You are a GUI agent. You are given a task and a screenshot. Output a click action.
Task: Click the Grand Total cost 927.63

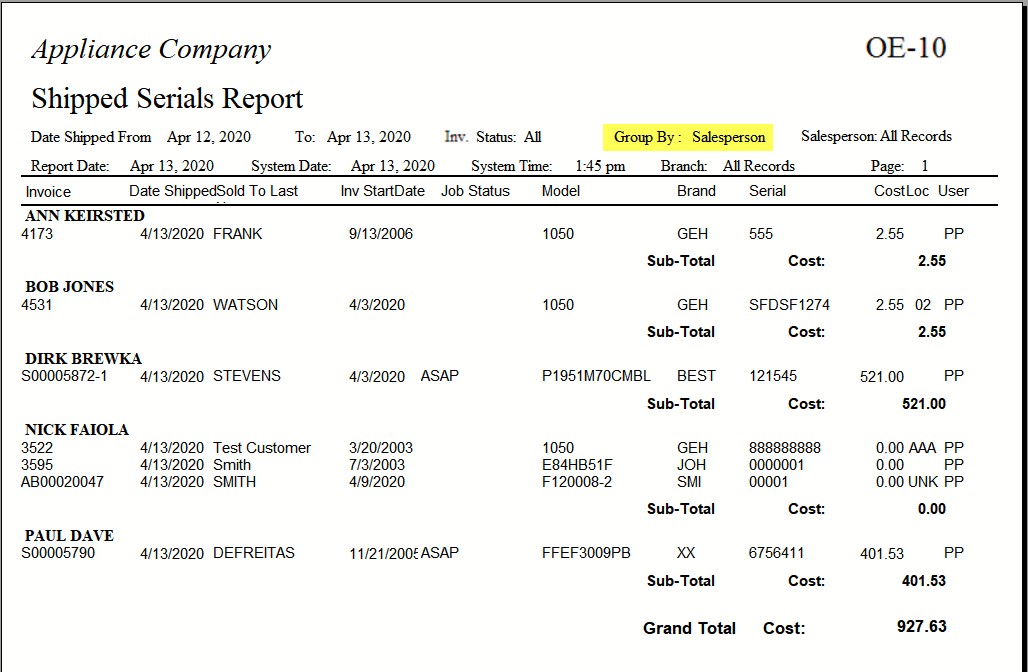[922, 626]
